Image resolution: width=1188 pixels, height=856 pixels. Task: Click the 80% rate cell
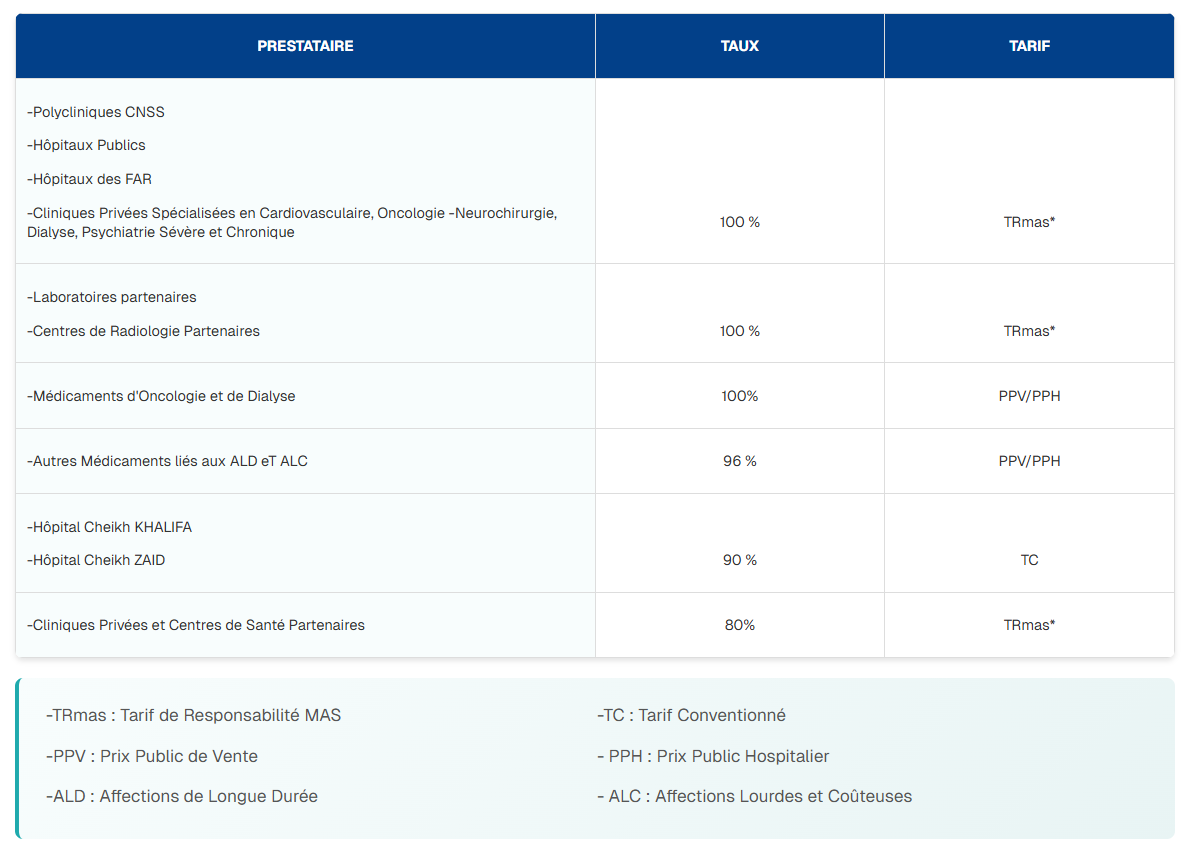coord(739,625)
